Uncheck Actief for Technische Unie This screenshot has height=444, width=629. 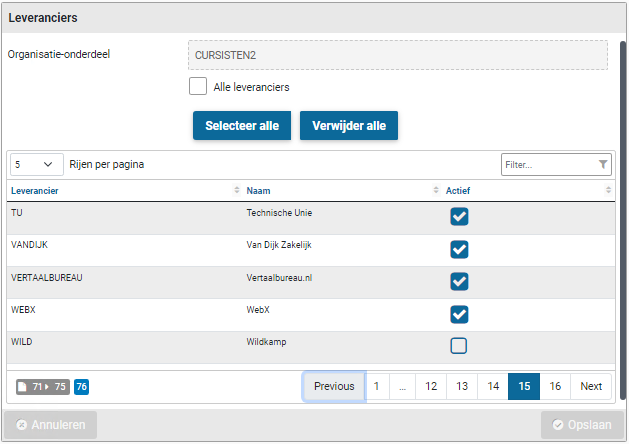[x=459, y=217]
